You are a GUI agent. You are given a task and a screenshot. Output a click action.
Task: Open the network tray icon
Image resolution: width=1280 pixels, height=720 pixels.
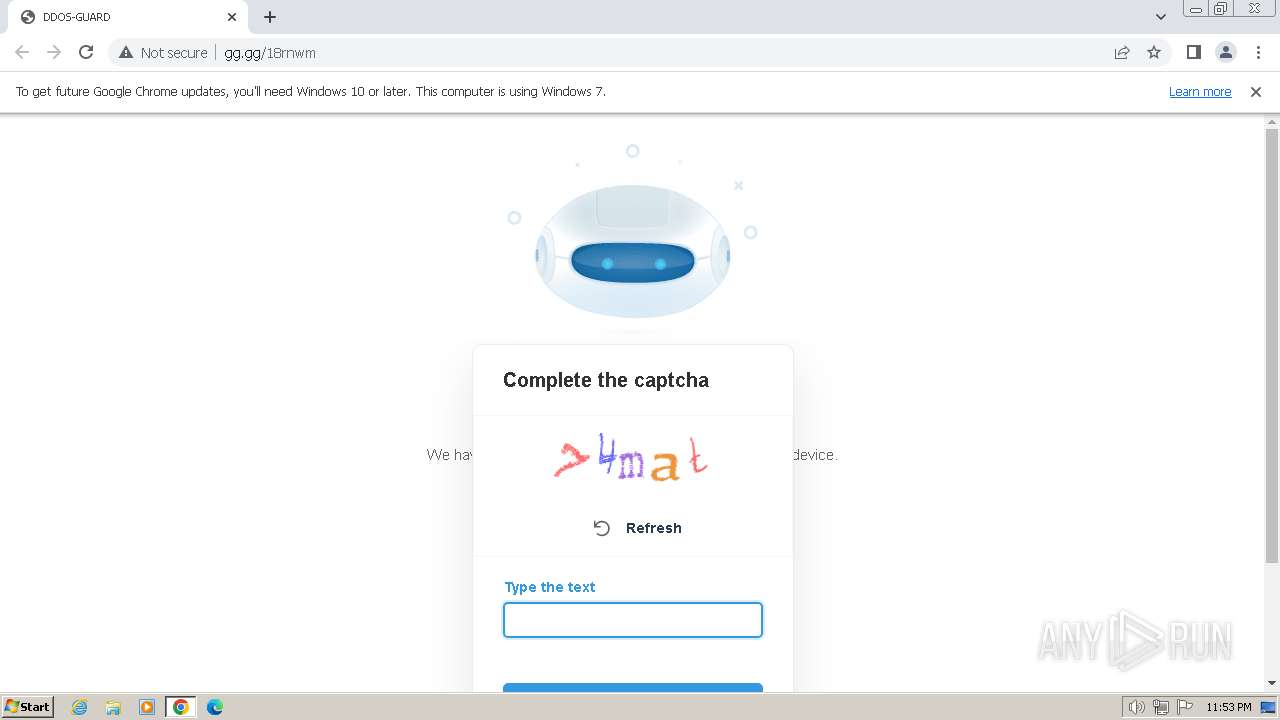(1161, 707)
